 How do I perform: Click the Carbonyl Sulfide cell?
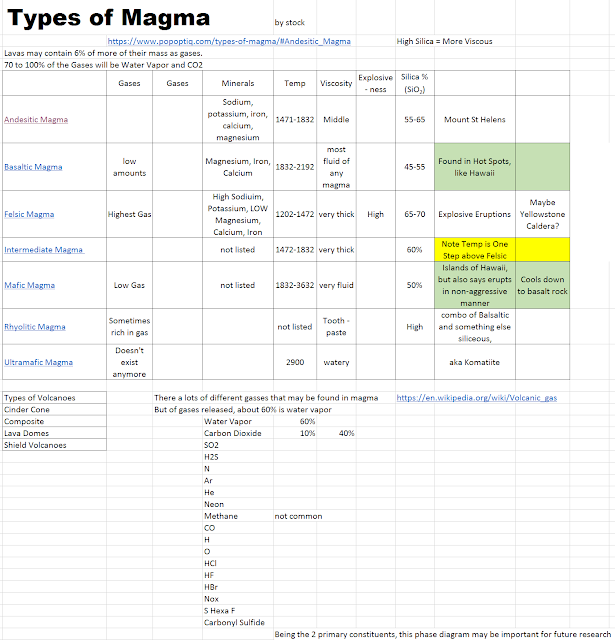(x=238, y=623)
